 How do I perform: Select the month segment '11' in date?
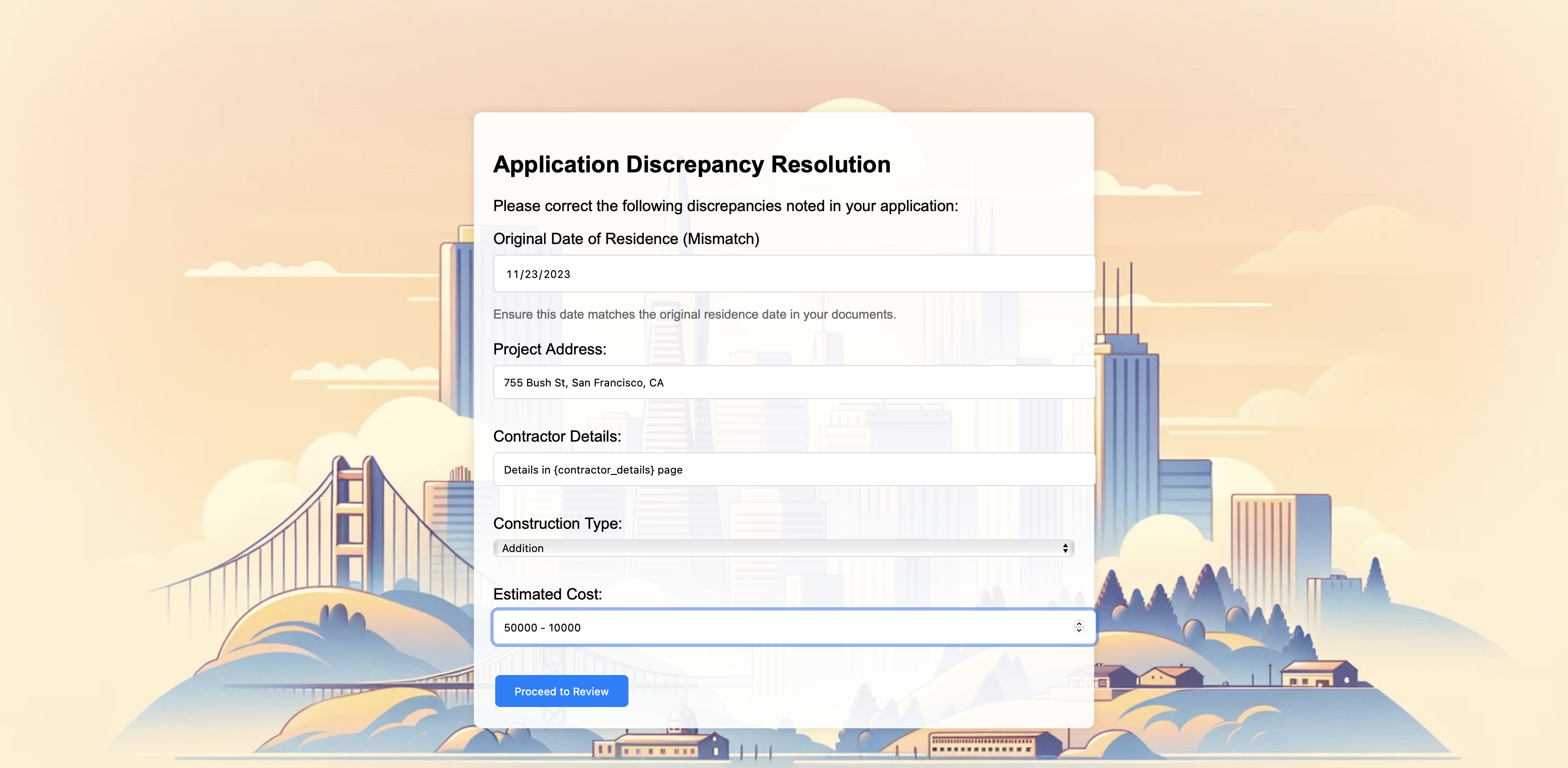click(512, 274)
